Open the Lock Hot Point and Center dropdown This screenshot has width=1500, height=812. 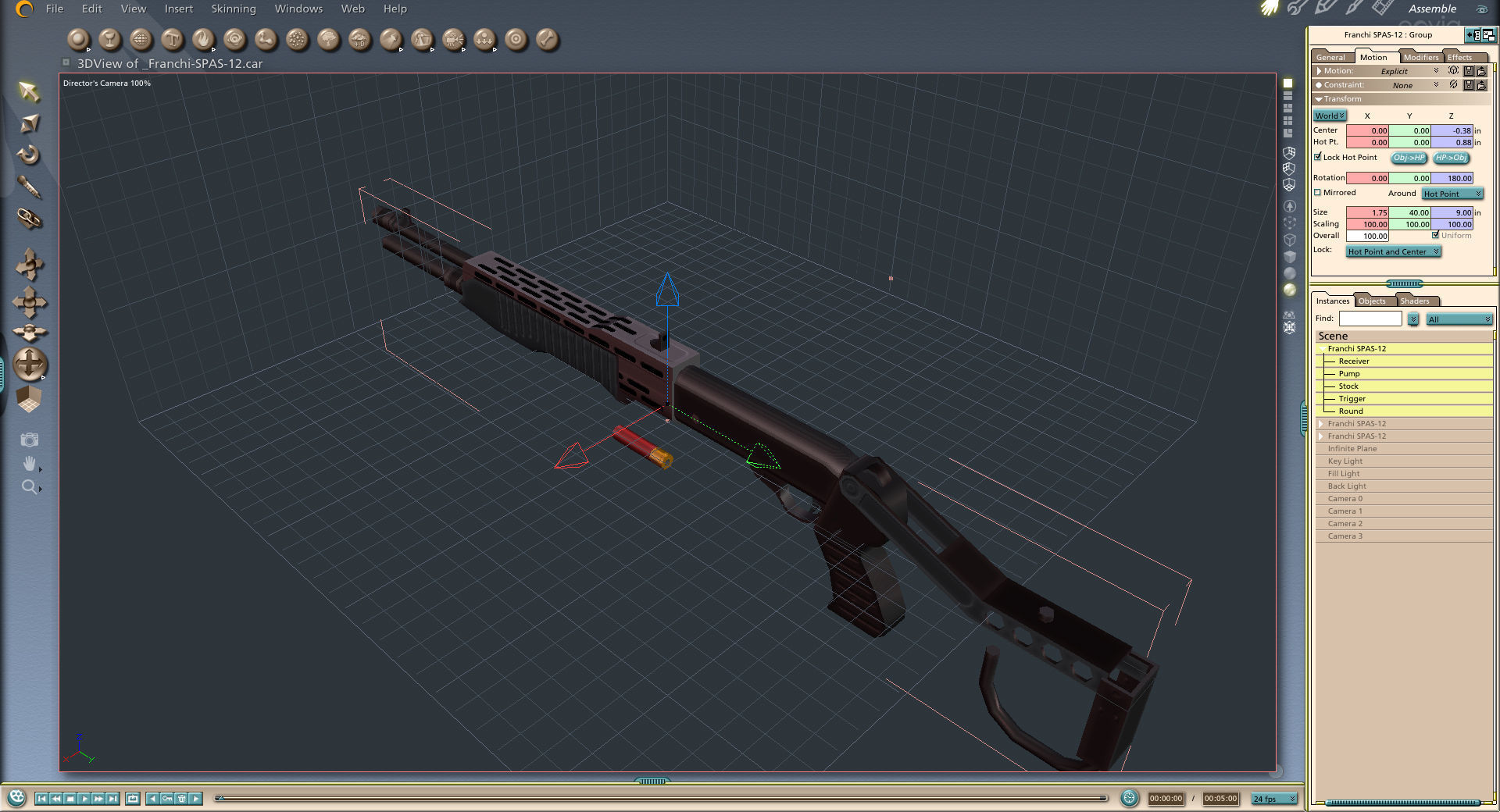(1393, 251)
